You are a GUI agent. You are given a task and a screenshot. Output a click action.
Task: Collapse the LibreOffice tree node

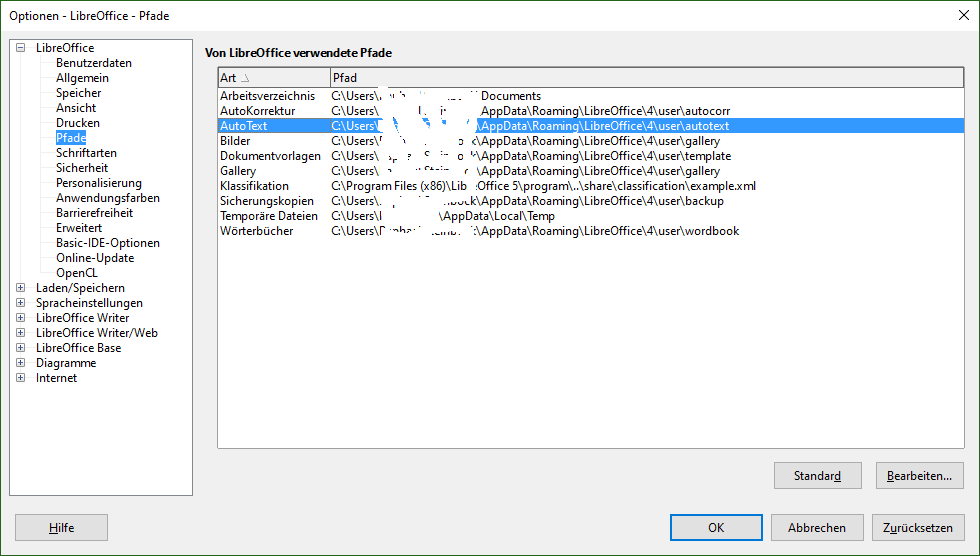pos(21,47)
